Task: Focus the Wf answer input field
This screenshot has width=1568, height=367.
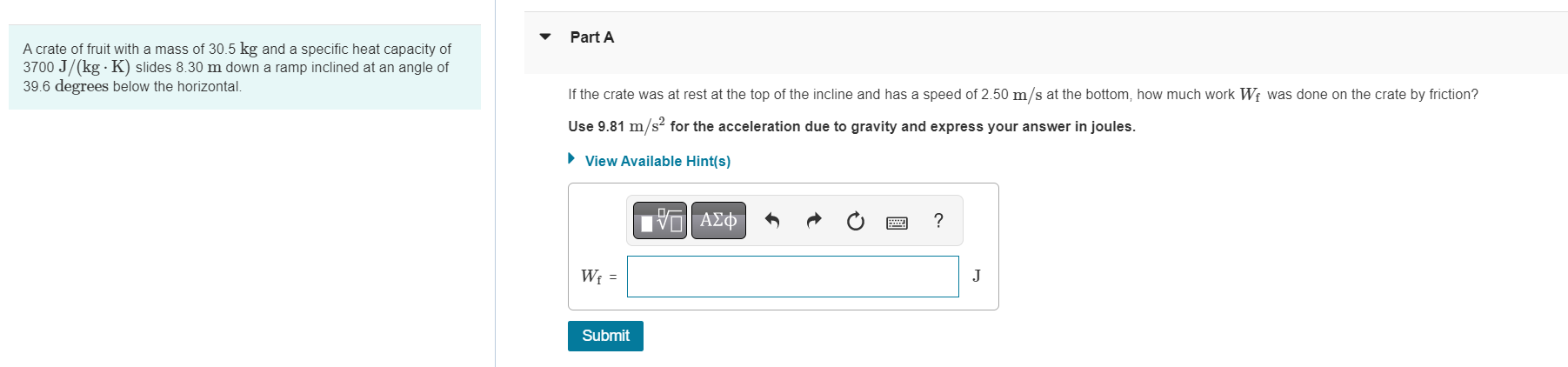Action: pyautogui.click(x=793, y=277)
